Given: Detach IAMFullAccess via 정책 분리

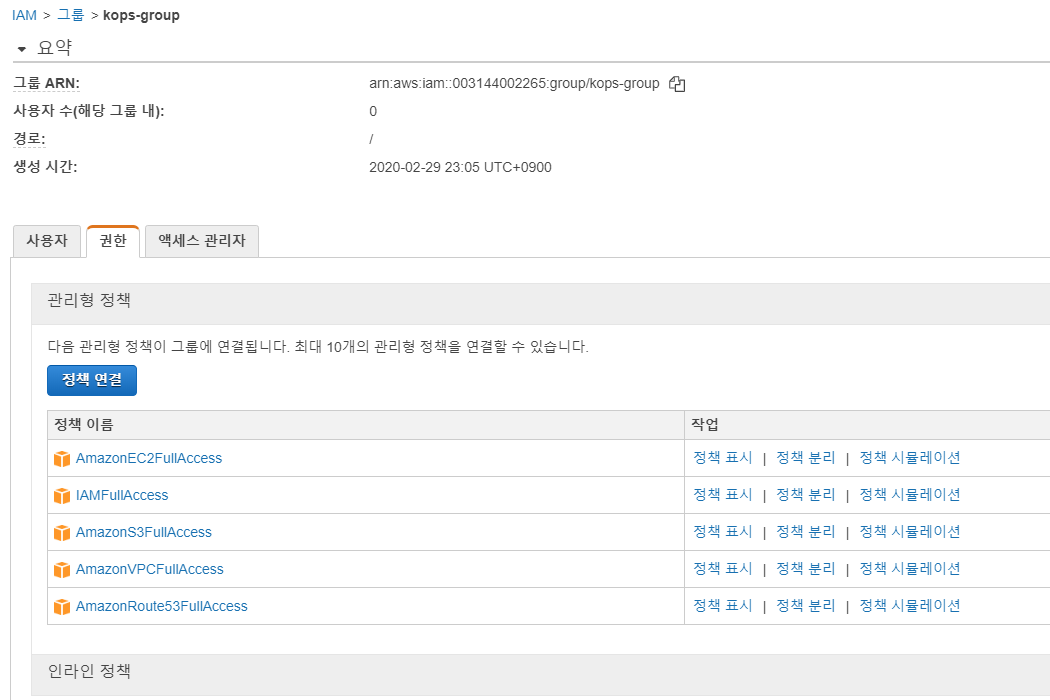Looking at the screenshot, I should click(x=806, y=494).
